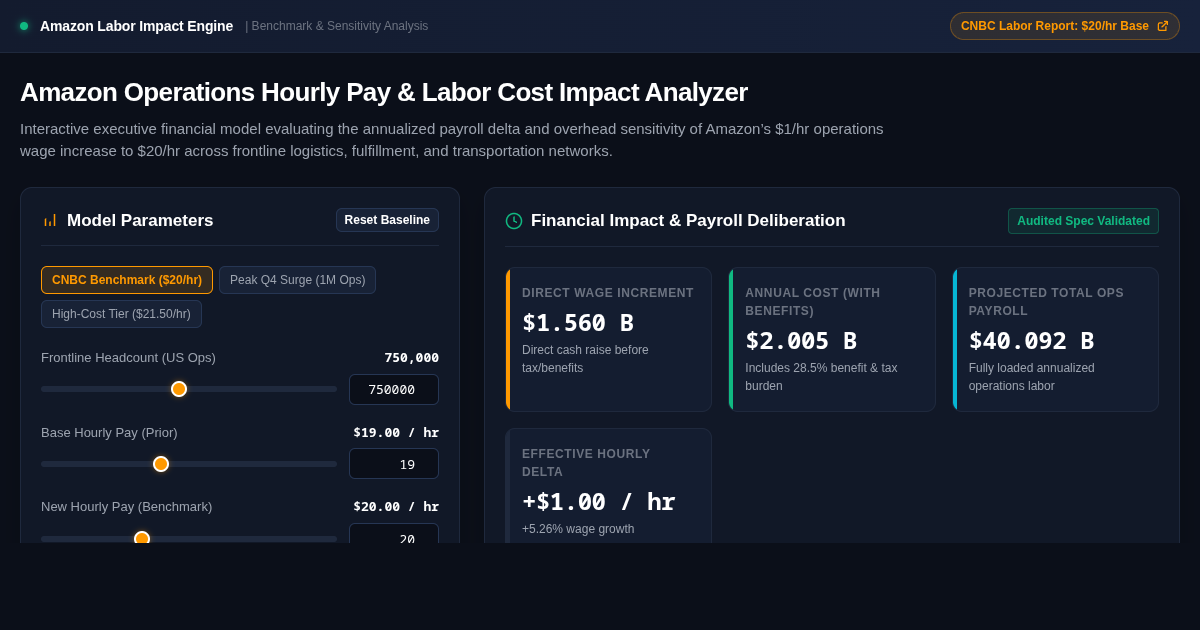Click the Financial Impact & Payroll Deliberation heading

[688, 221]
